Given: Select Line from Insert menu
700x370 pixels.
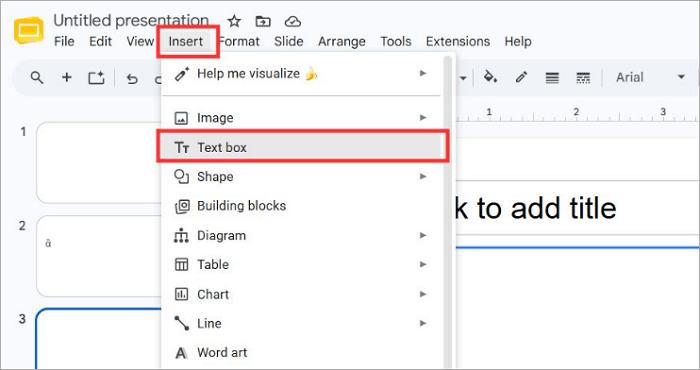Looking at the screenshot, I should click(x=301, y=324).
